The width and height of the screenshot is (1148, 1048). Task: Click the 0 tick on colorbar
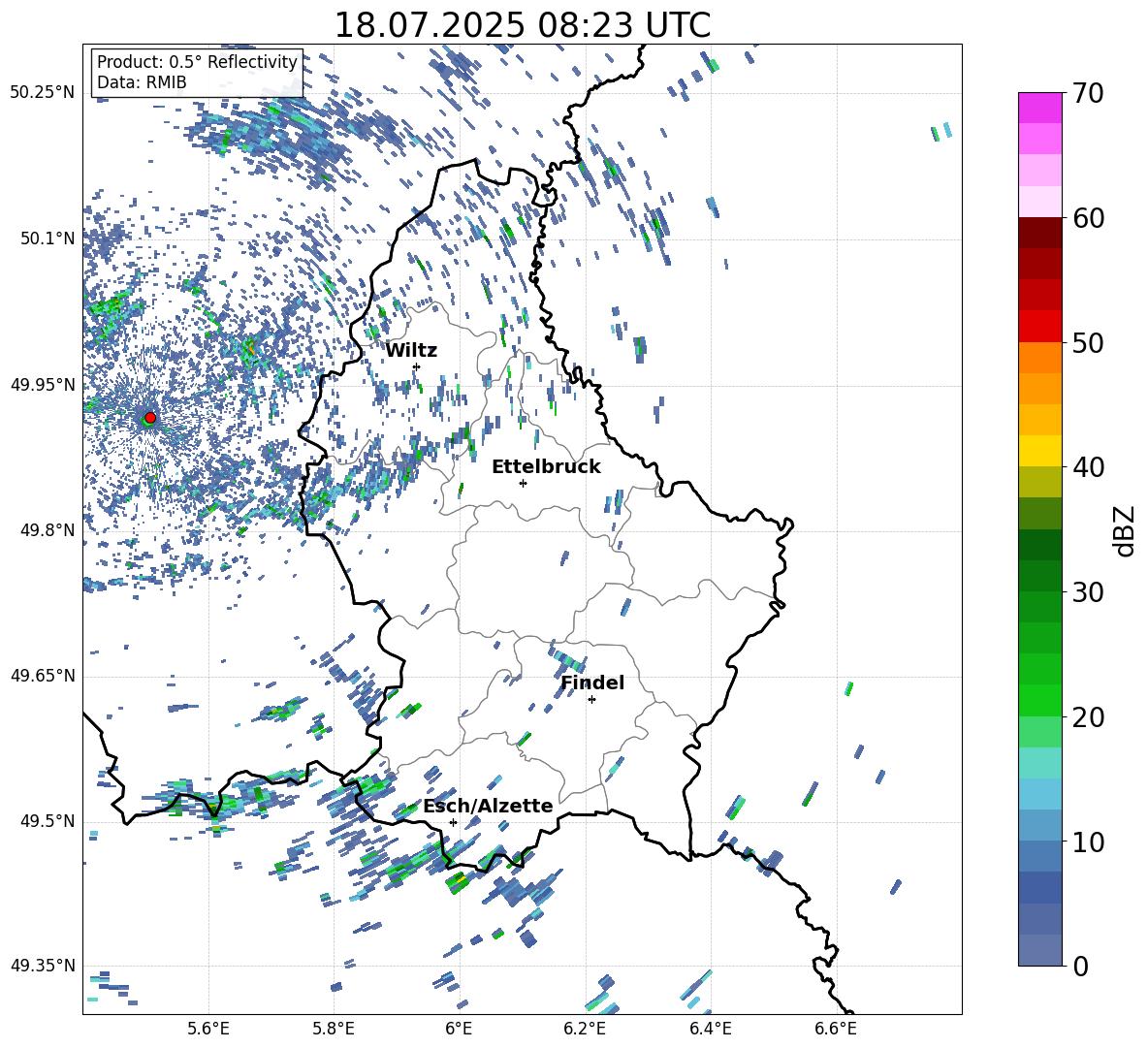tap(1080, 966)
